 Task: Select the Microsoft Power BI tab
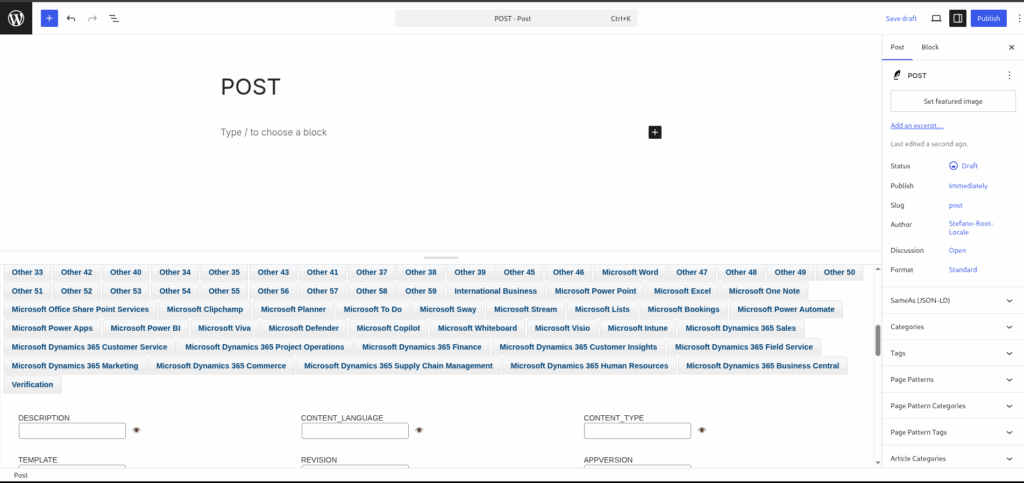(146, 328)
